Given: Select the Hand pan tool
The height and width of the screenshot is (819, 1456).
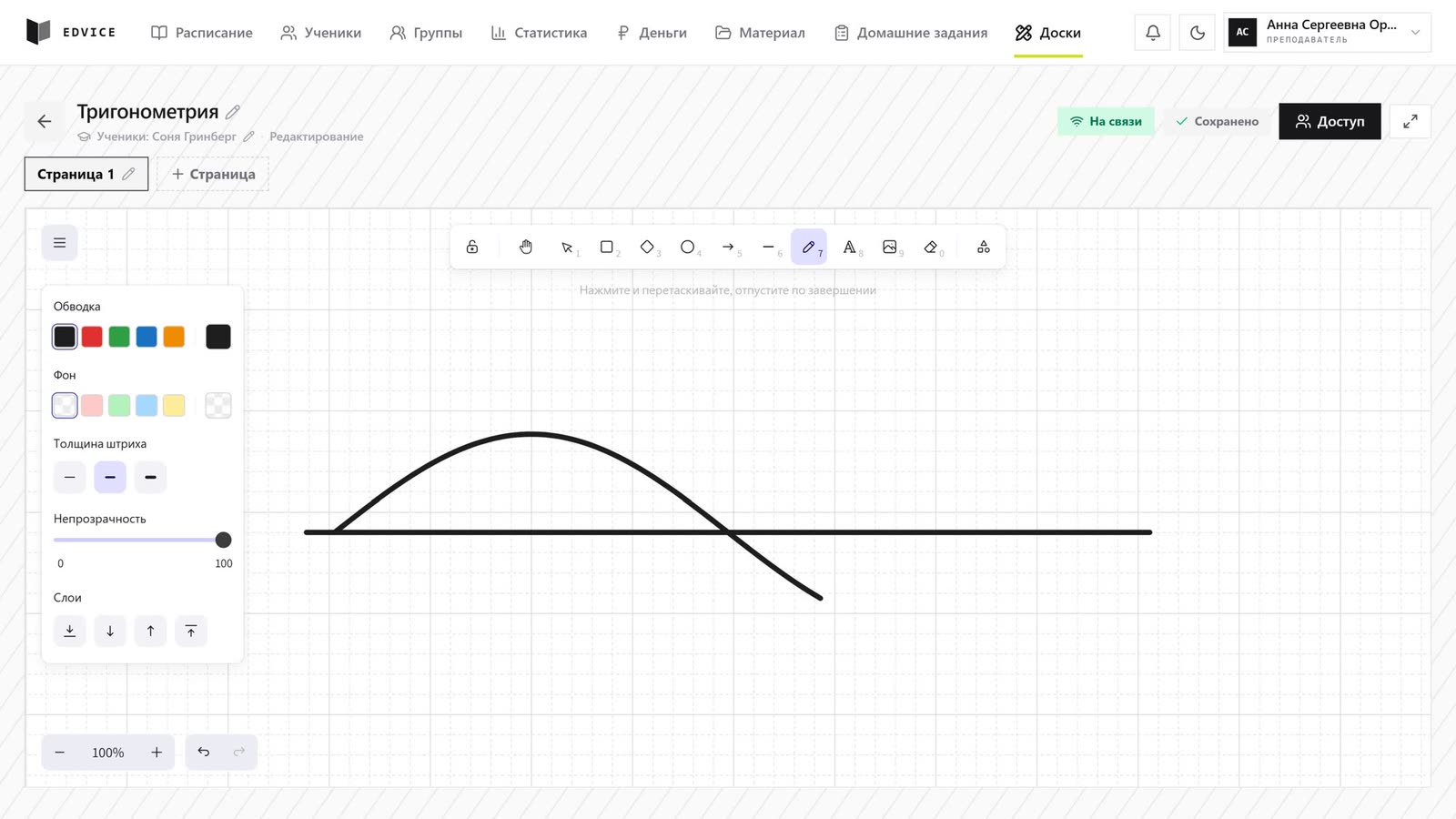Looking at the screenshot, I should (526, 247).
